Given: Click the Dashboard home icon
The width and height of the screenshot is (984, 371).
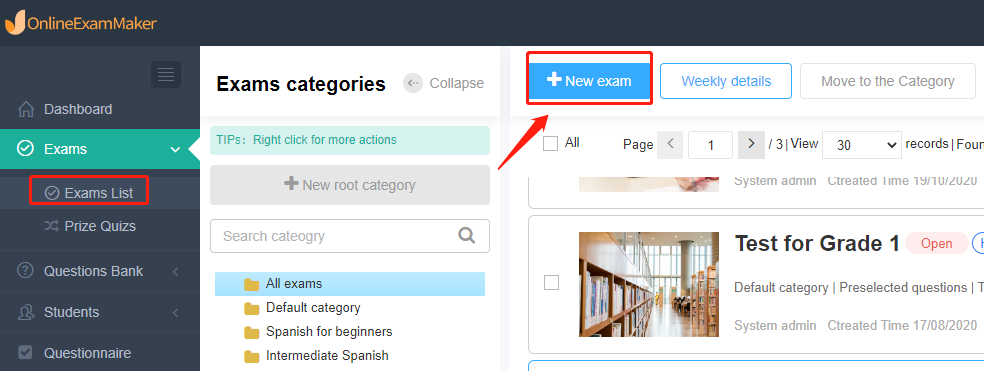Looking at the screenshot, I should coord(26,109).
